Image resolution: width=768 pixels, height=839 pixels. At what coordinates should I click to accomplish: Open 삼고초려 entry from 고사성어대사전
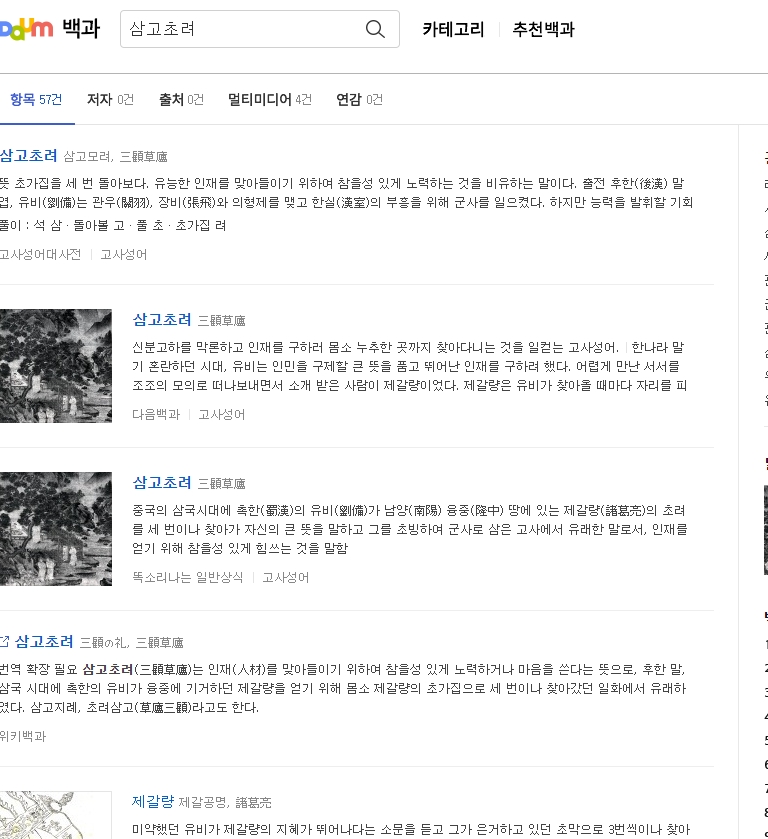tap(28, 155)
